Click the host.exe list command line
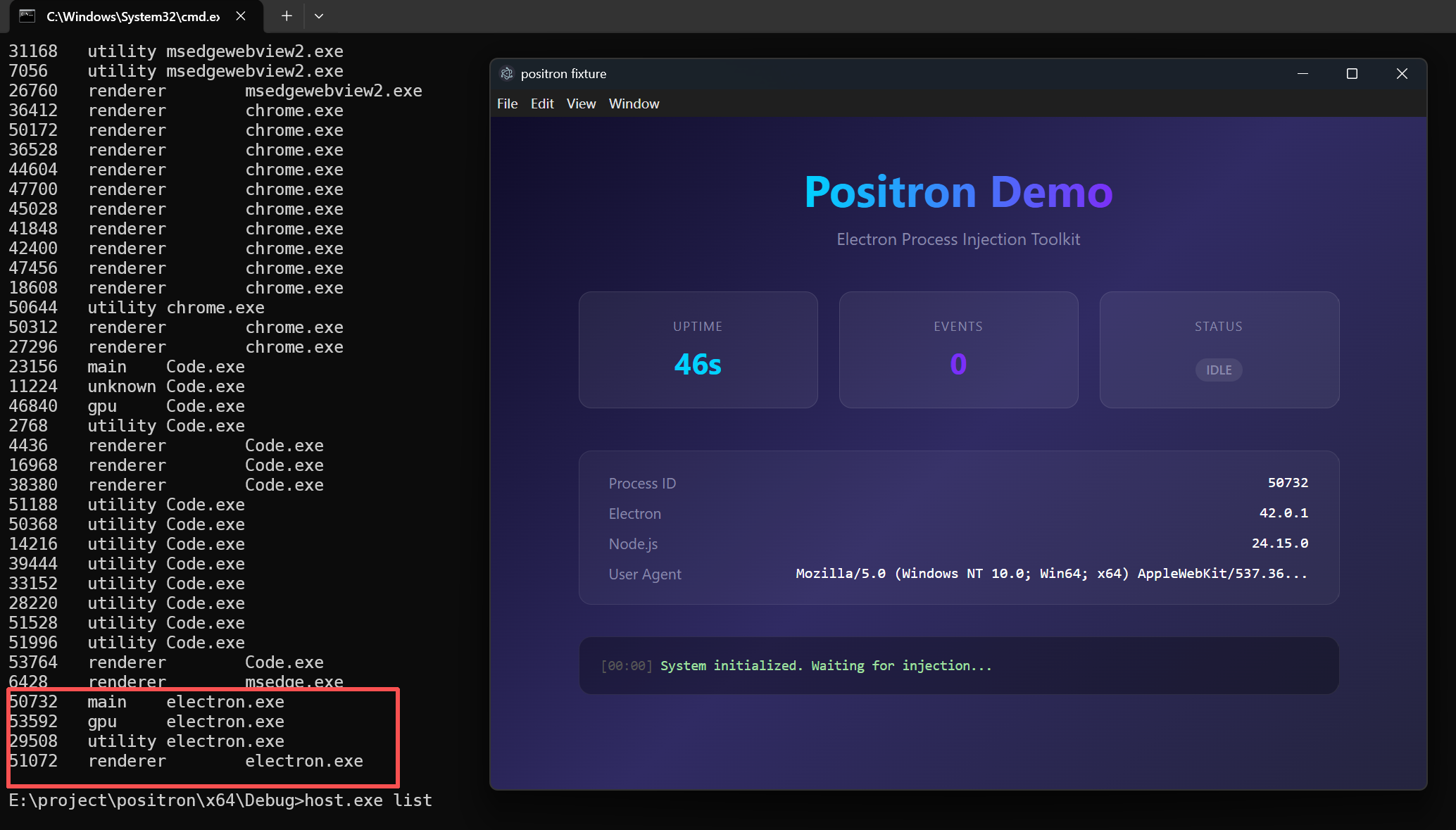This screenshot has height=830, width=1456. coord(220,800)
